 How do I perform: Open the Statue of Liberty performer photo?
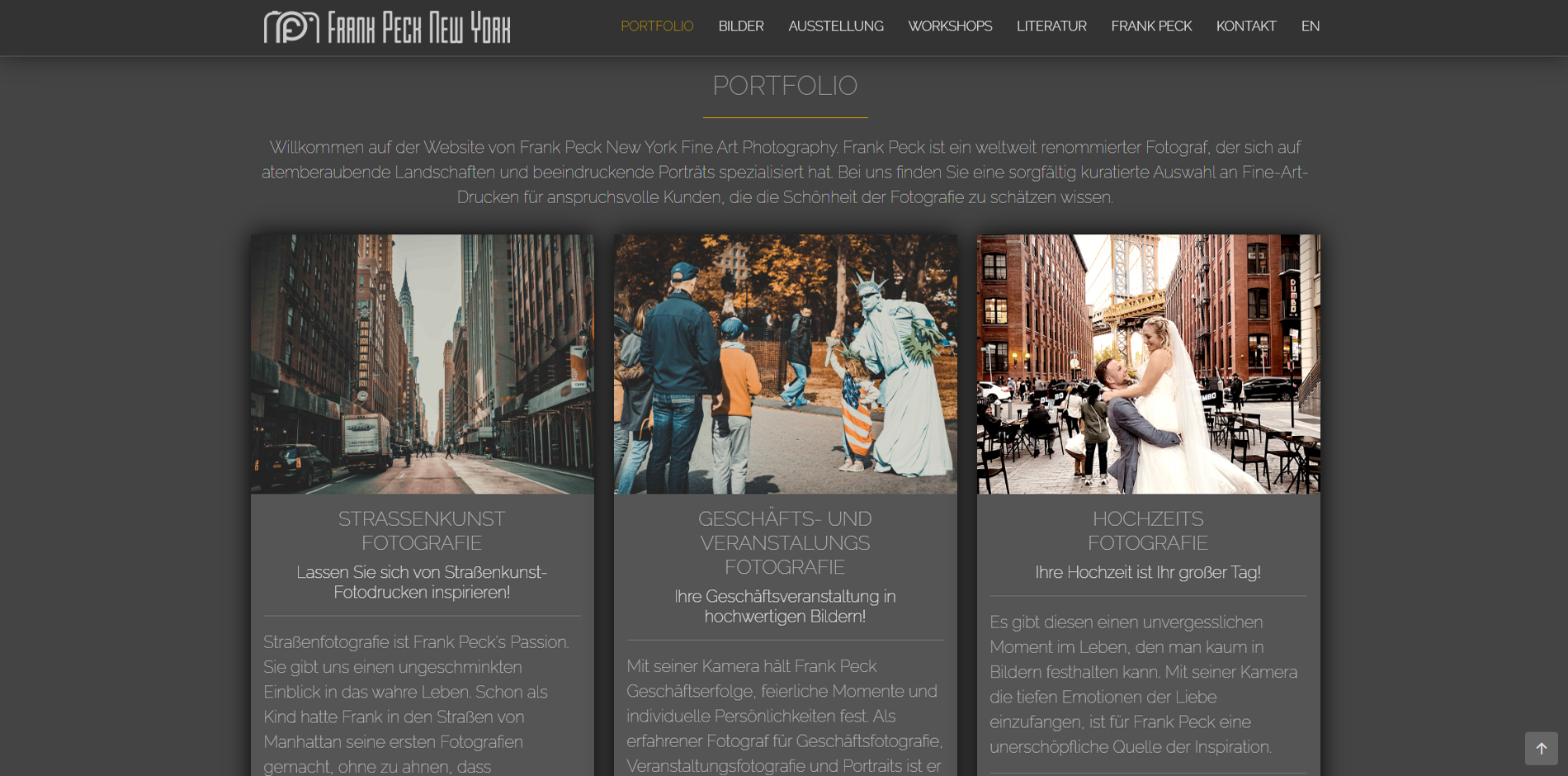[x=786, y=364]
